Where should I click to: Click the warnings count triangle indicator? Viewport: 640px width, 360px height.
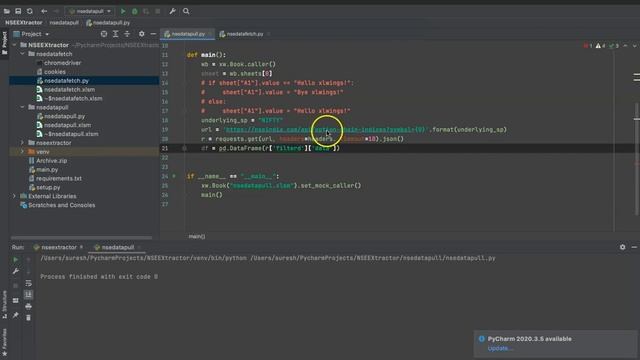point(600,46)
